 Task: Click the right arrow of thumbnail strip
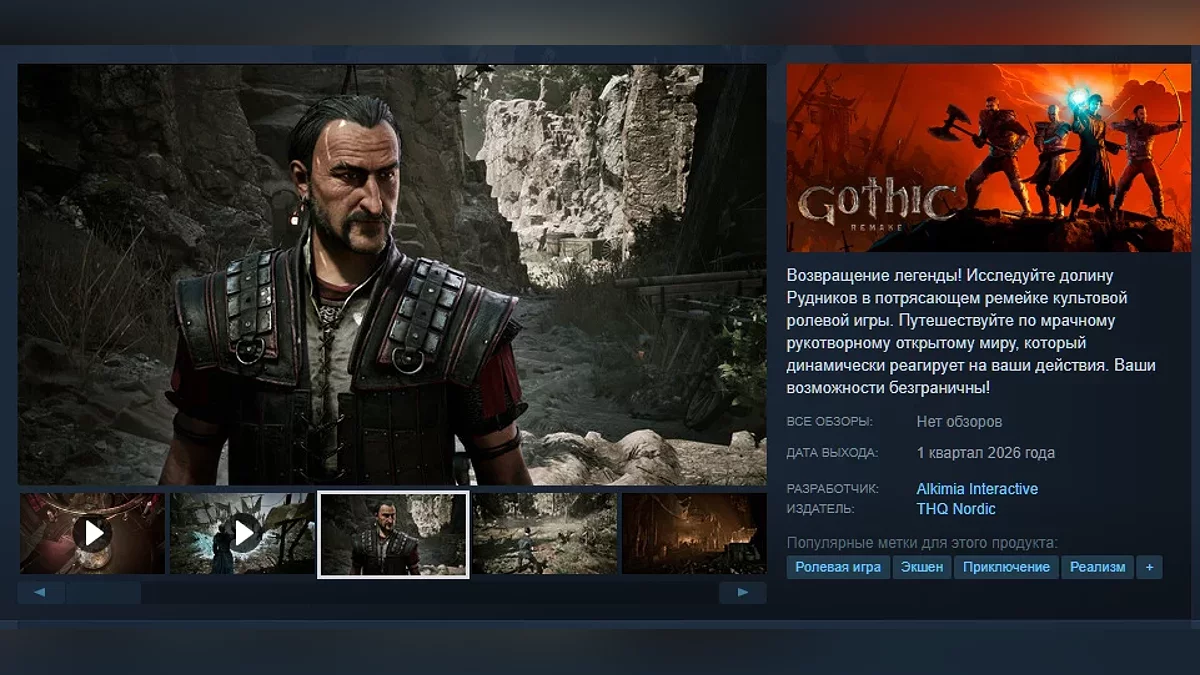pos(742,592)
